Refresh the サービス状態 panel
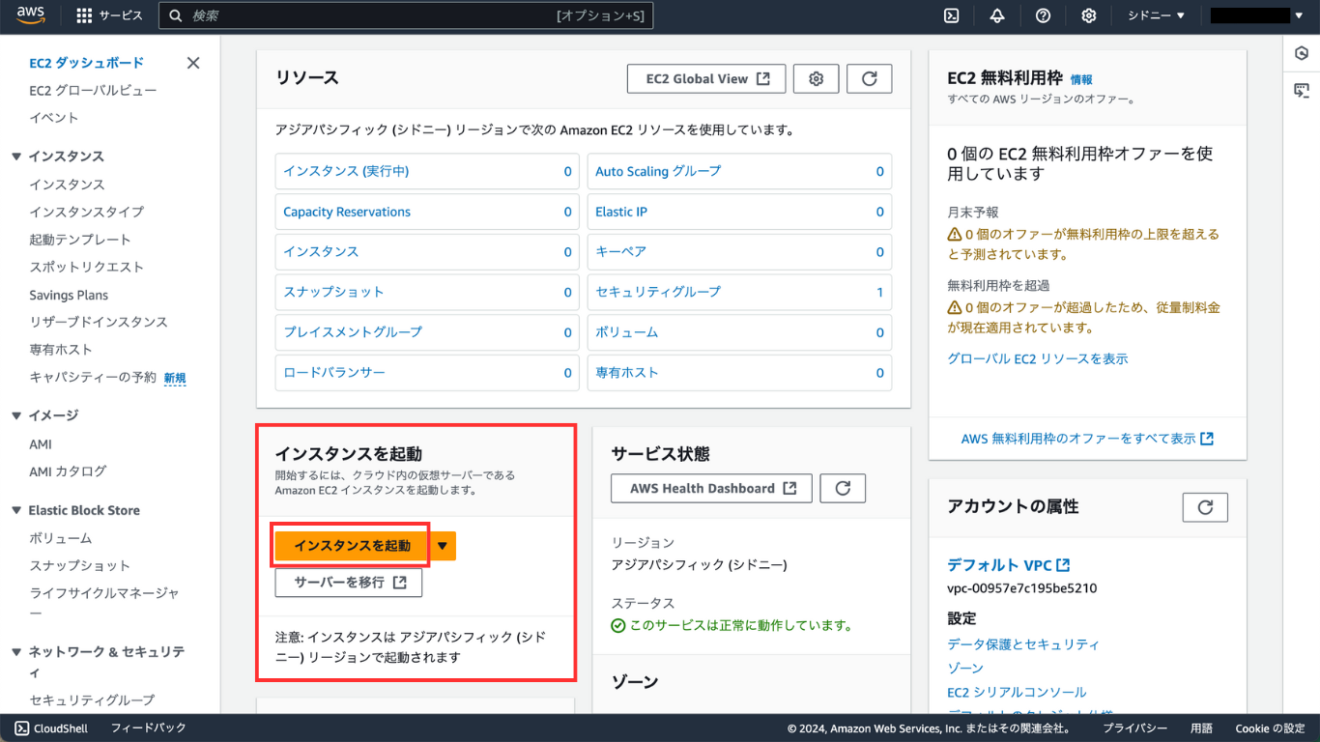The image size is (1320, 742). [x=842, y=488]
